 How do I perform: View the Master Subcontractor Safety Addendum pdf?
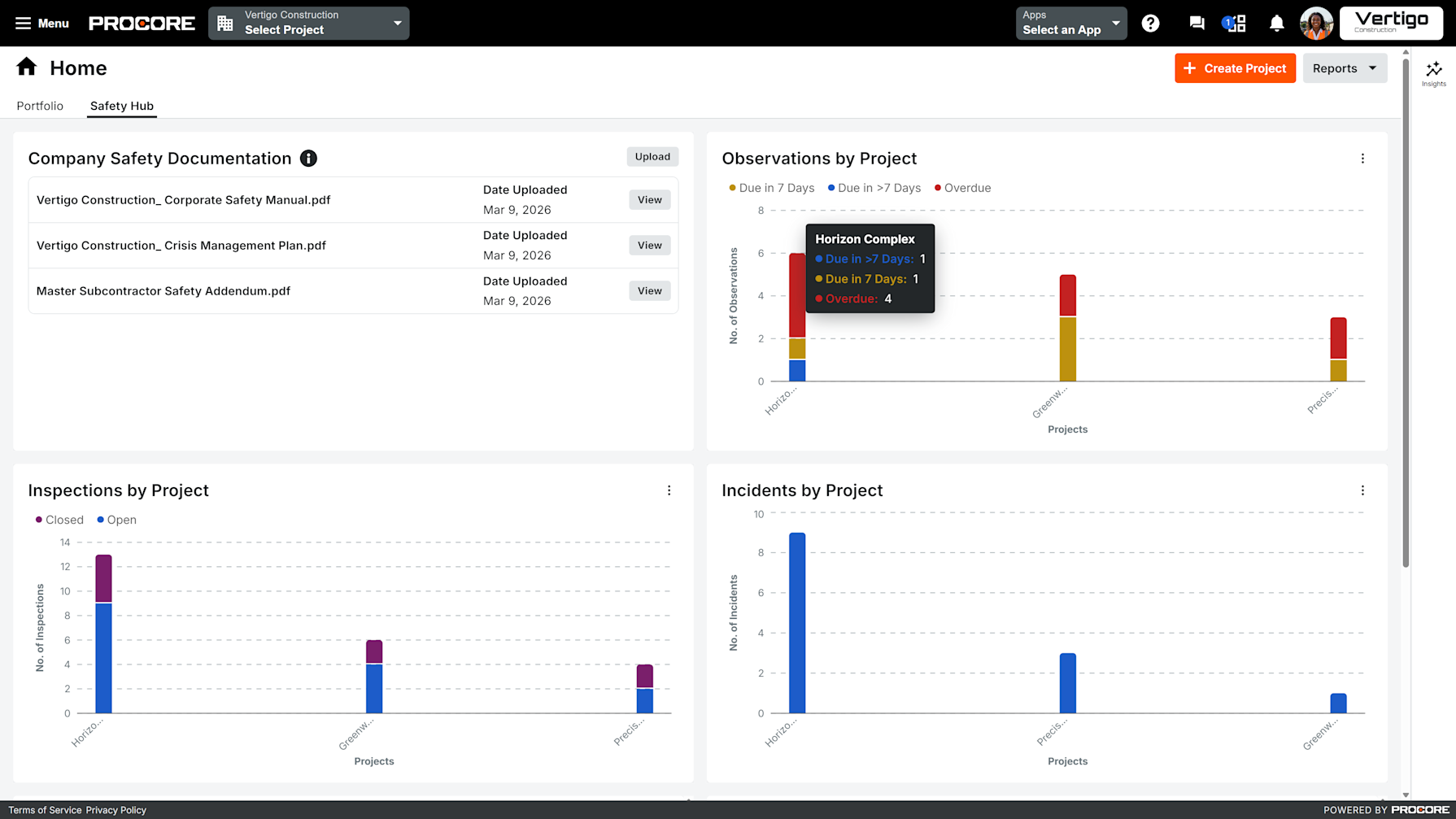click(x=649, y=291)
